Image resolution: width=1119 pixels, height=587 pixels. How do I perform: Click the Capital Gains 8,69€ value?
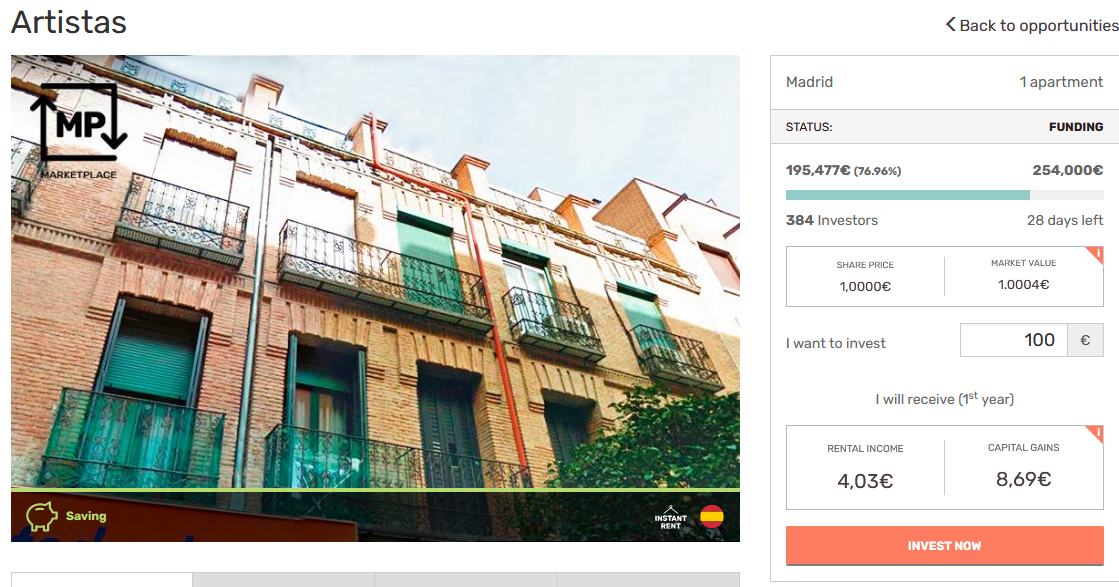[x=1023, y=479]
